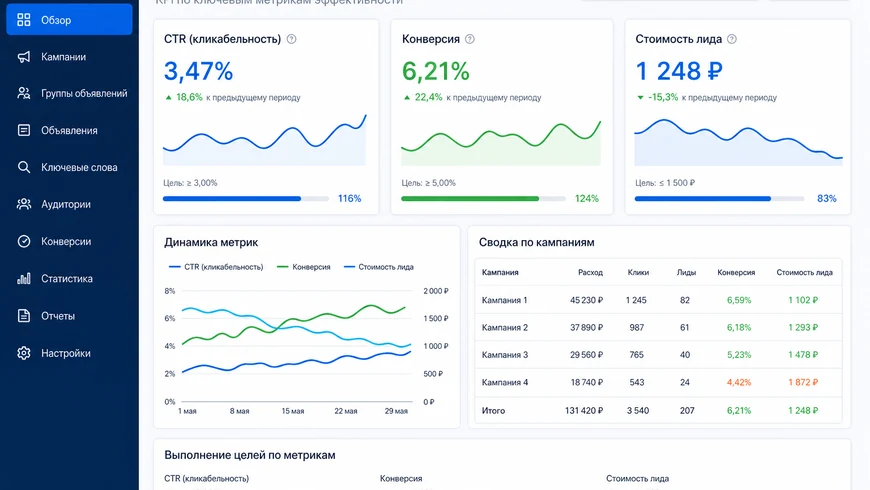Open help tooltip next to CTR (кликабельность)
This screenshot has width=870, height=490.
291,39
